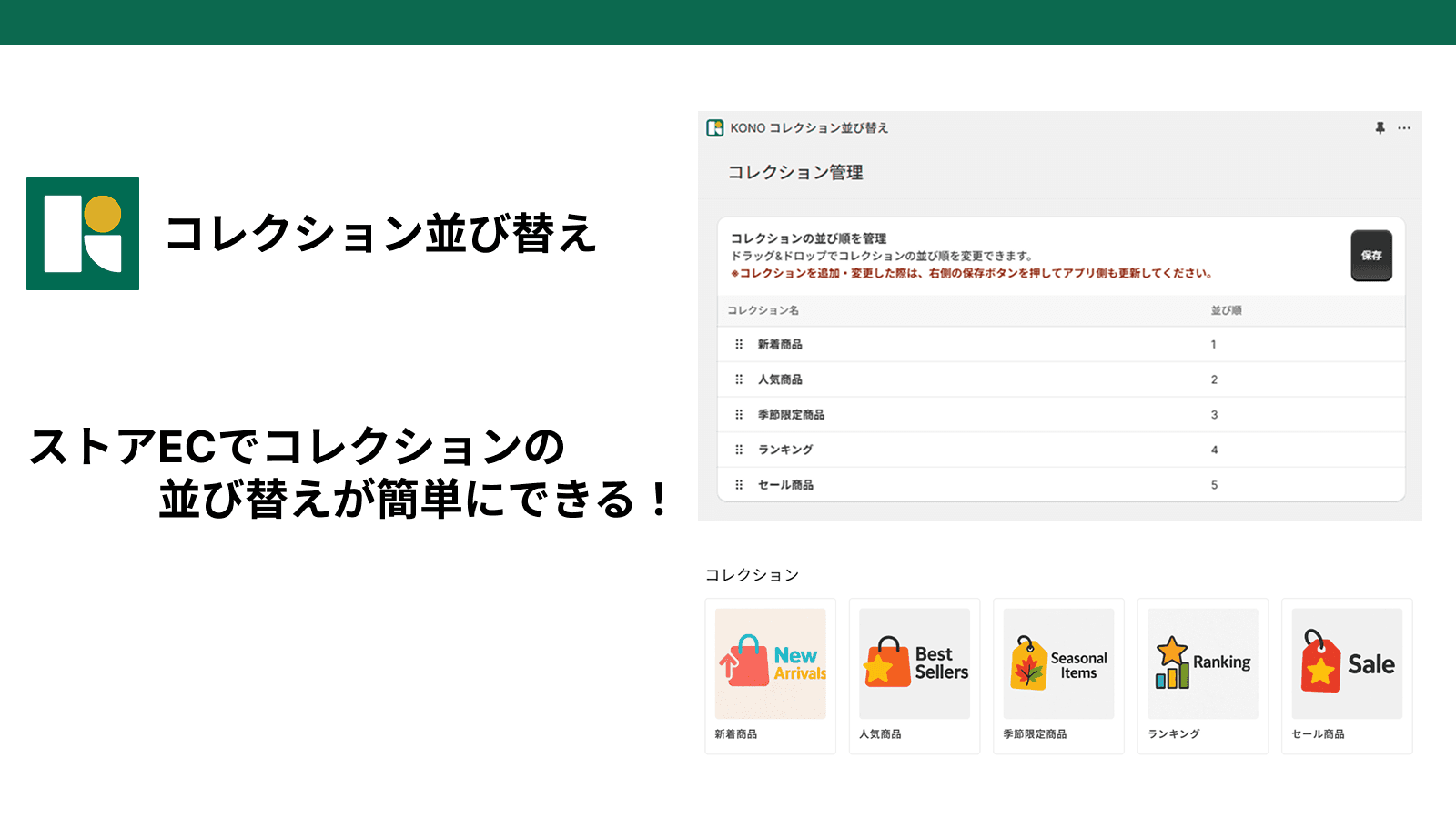Click the pin icon at top right
Image resolution: width=1456 pixels, height=819 pixels.
point(1380,128)
